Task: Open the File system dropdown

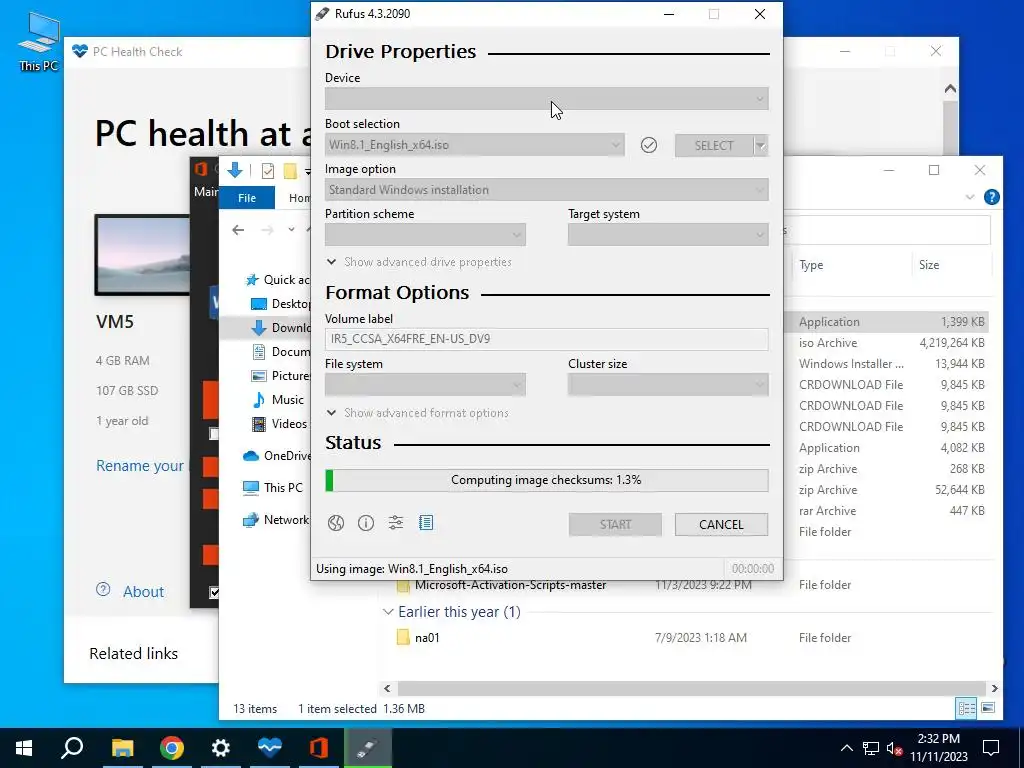Action: coord(425,385)
